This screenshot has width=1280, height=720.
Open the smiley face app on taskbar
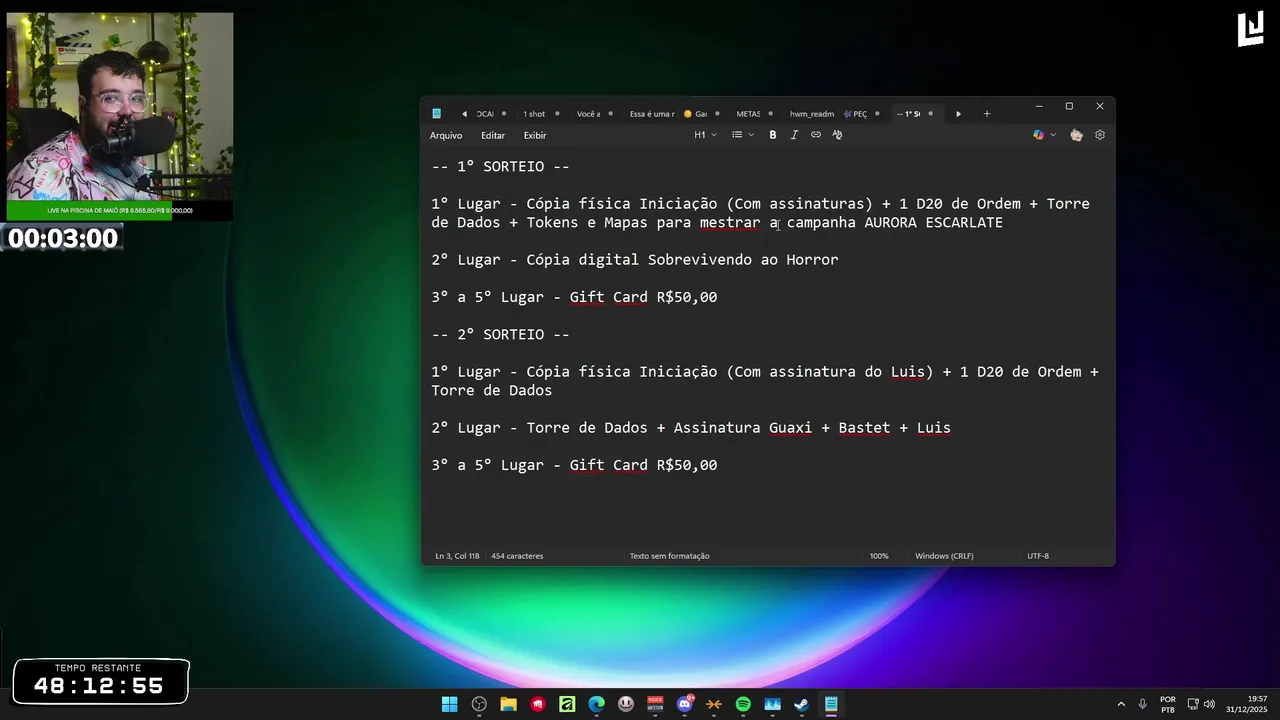tap(626, 704)
